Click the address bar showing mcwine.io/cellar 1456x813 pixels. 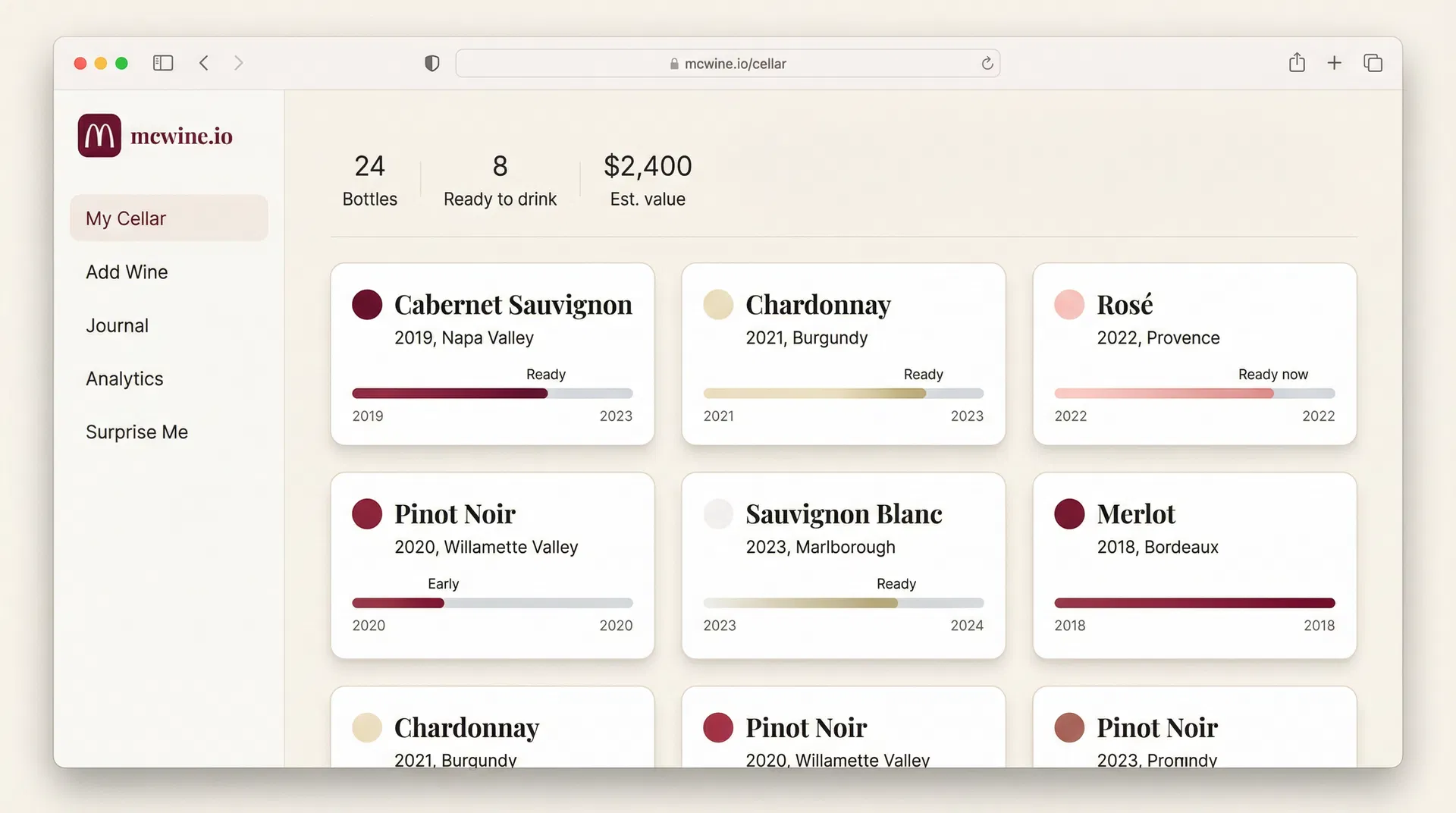(728, 63)
